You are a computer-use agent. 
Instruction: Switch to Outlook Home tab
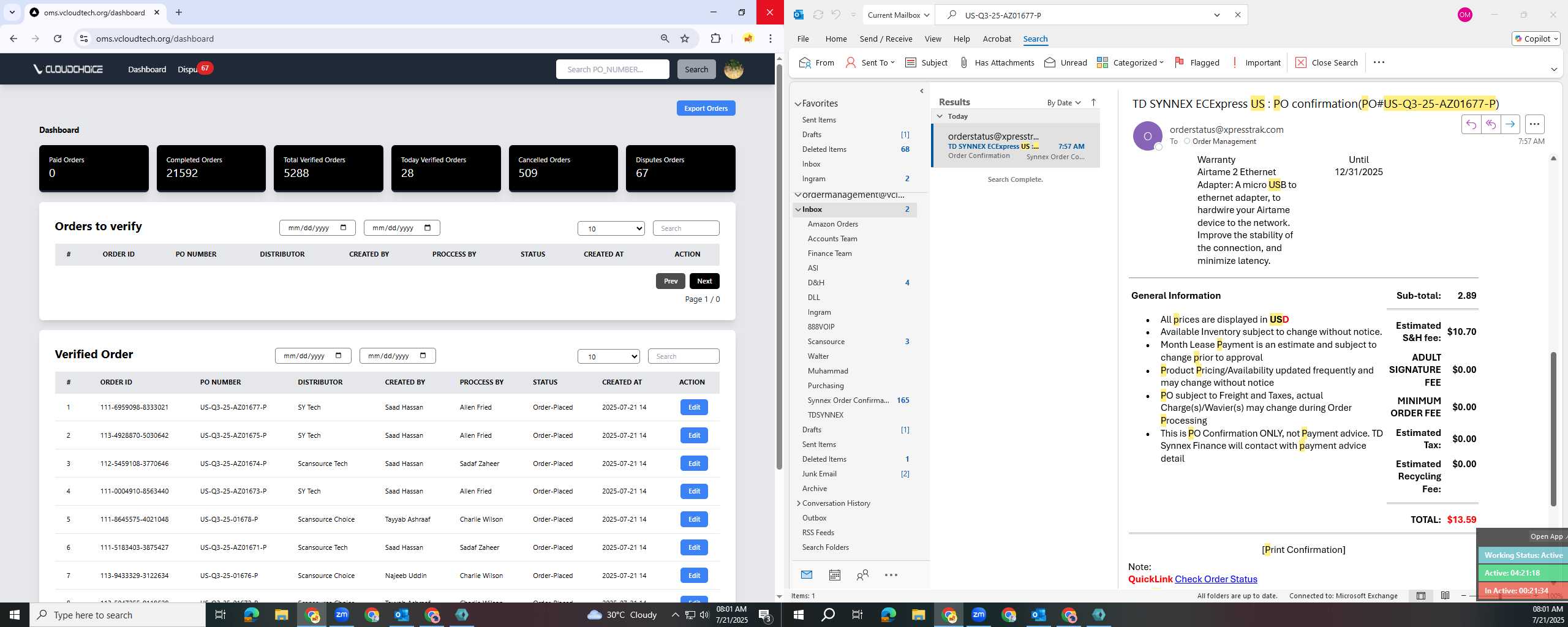tap(836, 39)
